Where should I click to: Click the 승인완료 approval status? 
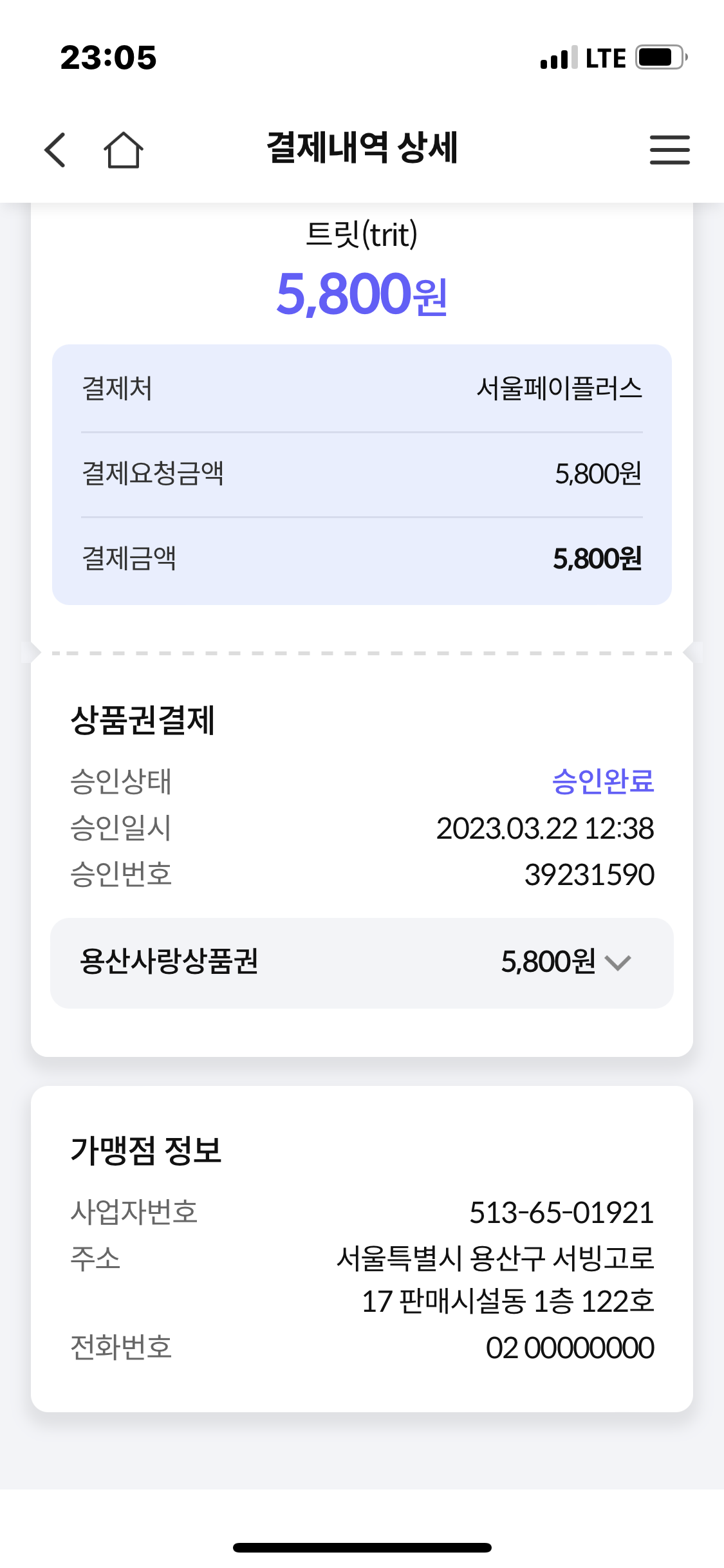point(602,781)
